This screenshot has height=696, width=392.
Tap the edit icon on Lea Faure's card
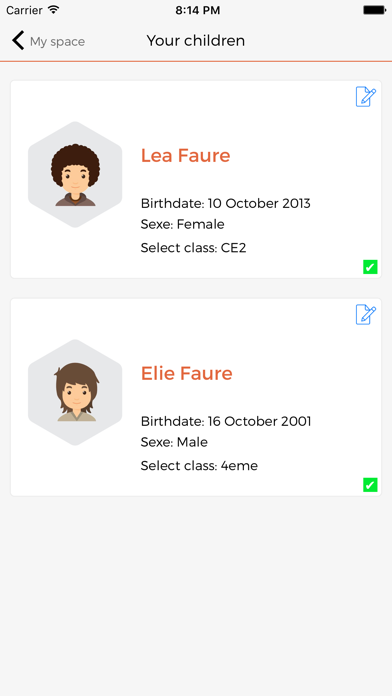tap(366, 97)
